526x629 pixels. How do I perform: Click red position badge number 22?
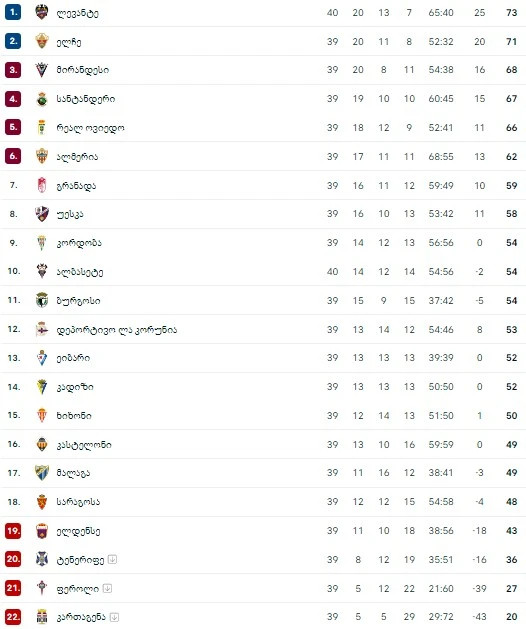(x=13, y=617)
